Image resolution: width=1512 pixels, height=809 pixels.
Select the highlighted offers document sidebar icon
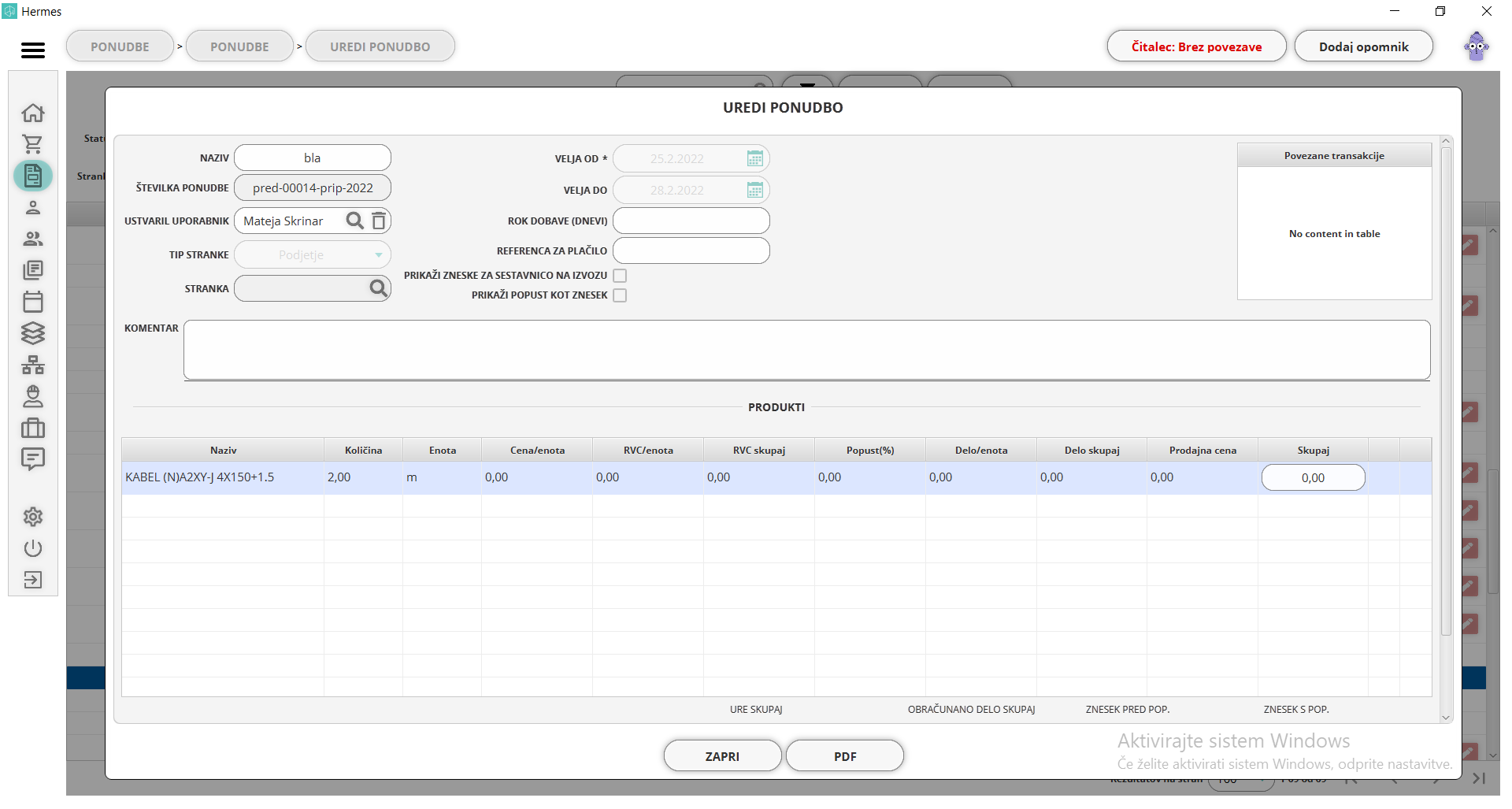coord(32,176)
